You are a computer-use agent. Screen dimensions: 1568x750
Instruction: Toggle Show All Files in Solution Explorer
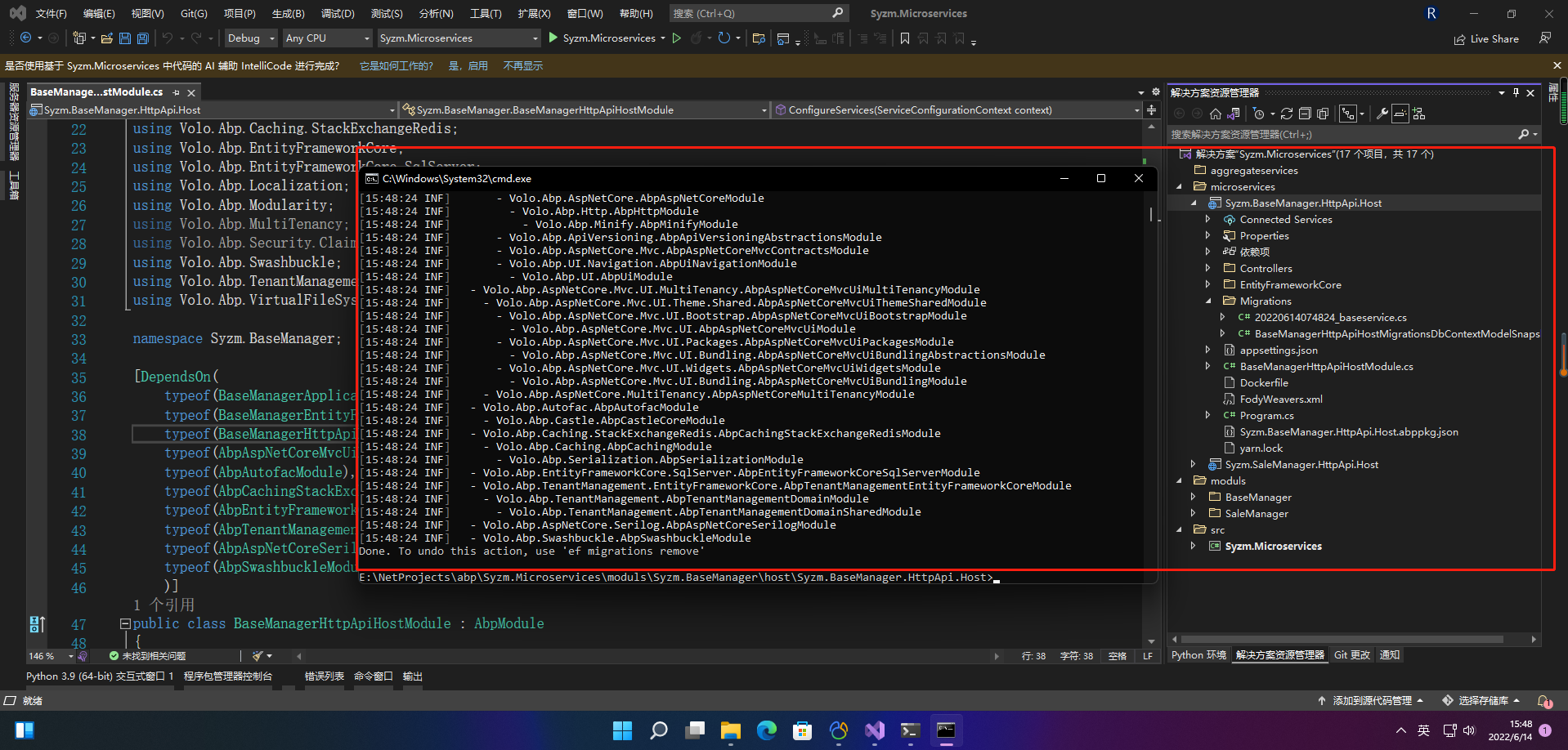1323,114
